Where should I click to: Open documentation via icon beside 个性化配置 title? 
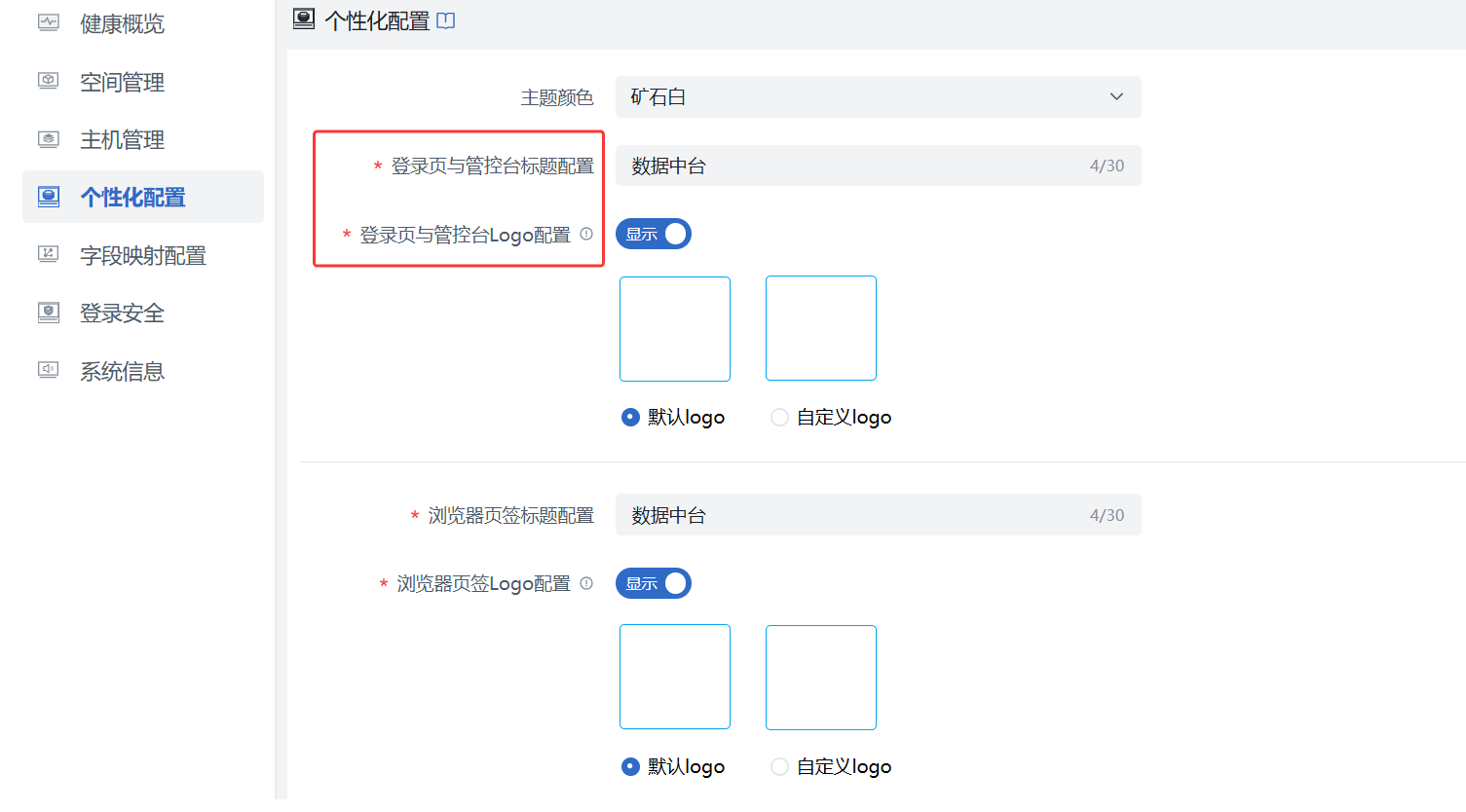click(446, 19)
